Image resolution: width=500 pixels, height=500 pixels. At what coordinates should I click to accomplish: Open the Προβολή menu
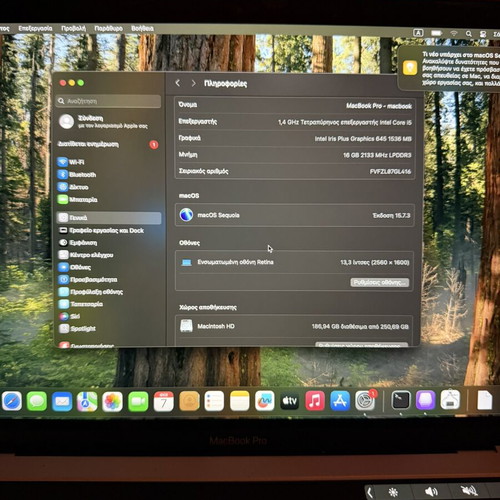[x=73, y=28]
